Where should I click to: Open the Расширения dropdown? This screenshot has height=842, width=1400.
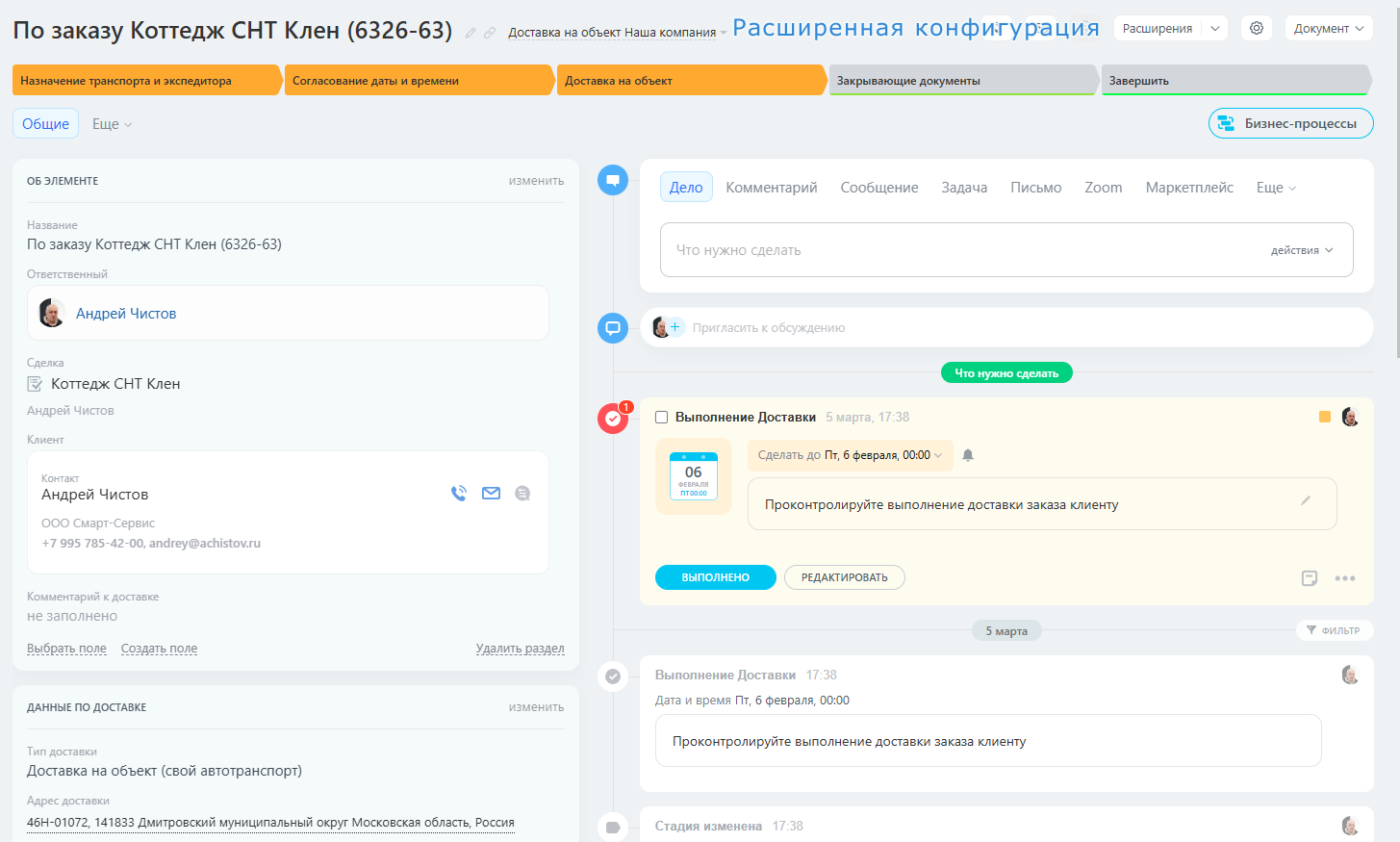[x=1169, y=29]
